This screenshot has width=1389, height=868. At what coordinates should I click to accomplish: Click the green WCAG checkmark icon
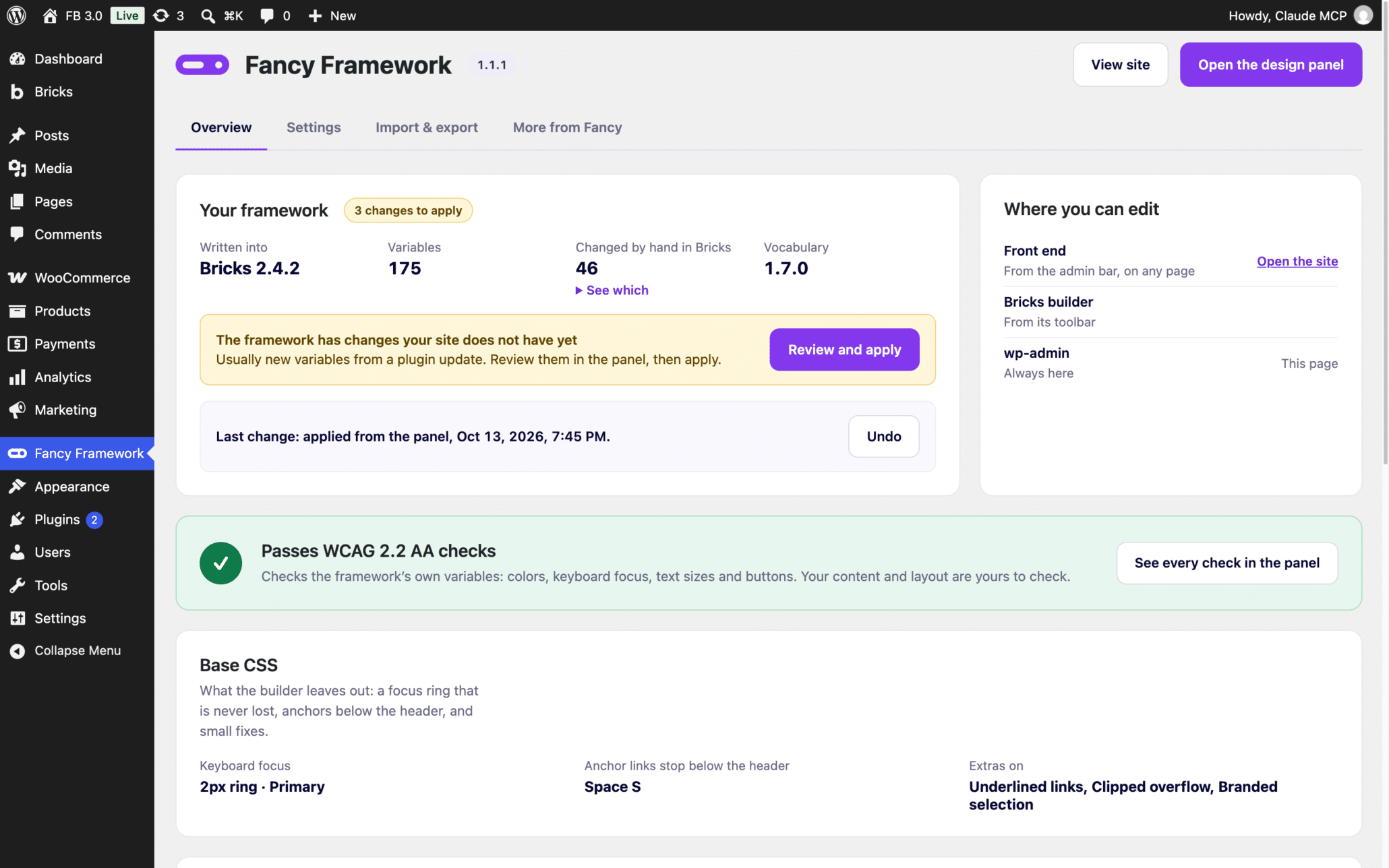(x=220, y=563)
